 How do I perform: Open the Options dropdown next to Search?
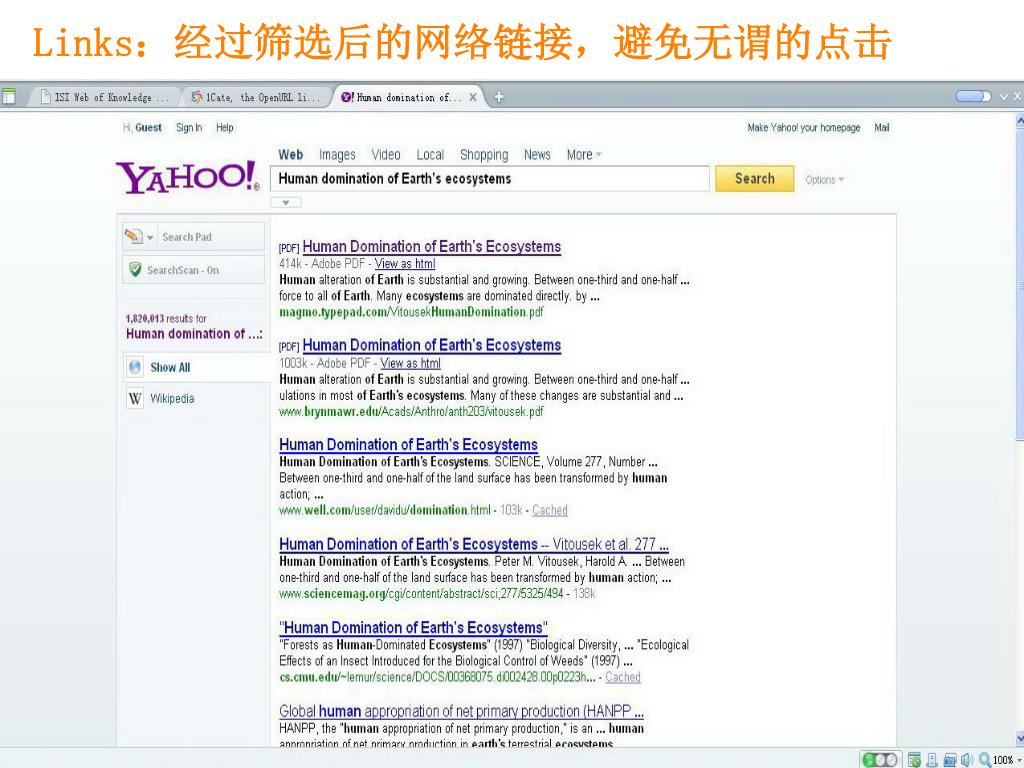point(824,180)
